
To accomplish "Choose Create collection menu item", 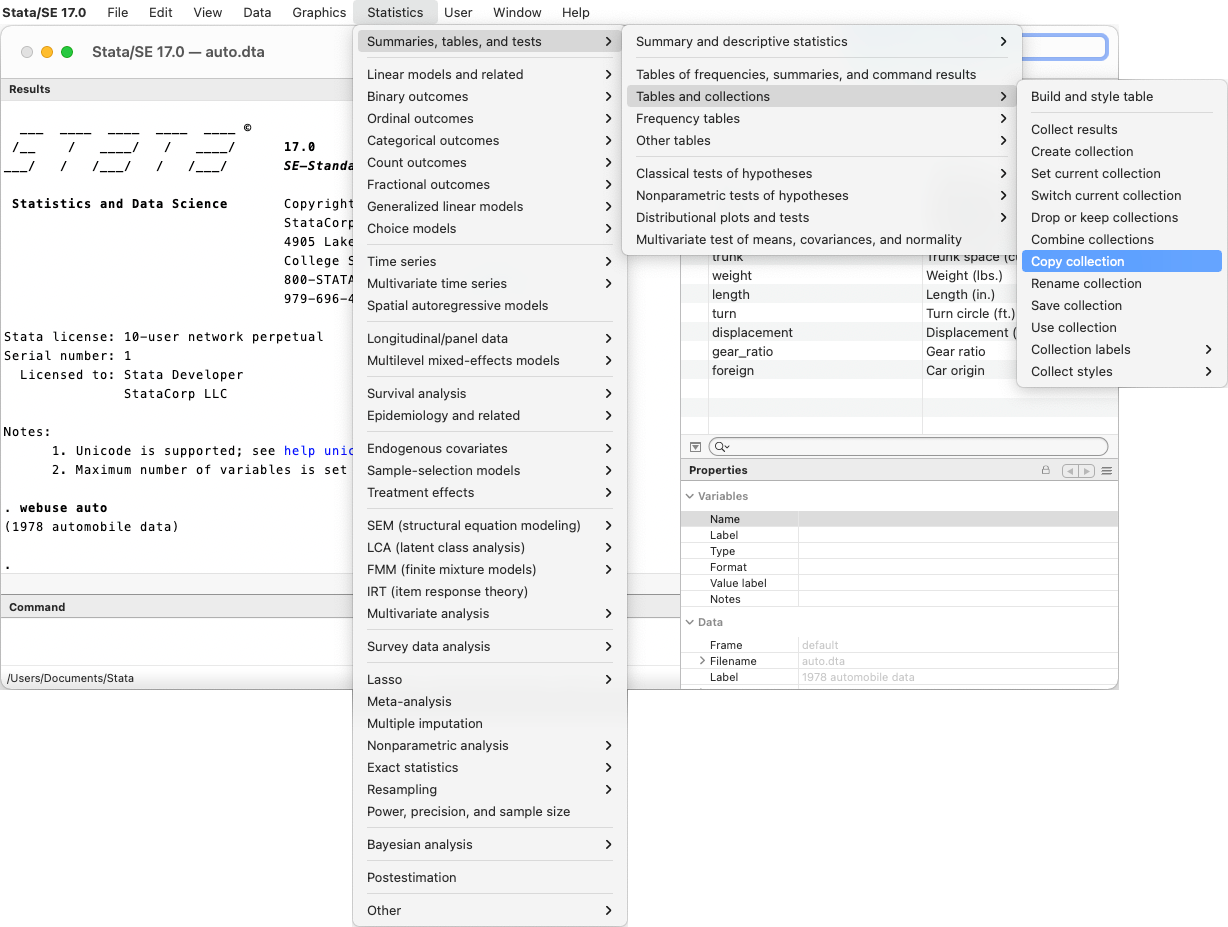I will point(1121,151).
